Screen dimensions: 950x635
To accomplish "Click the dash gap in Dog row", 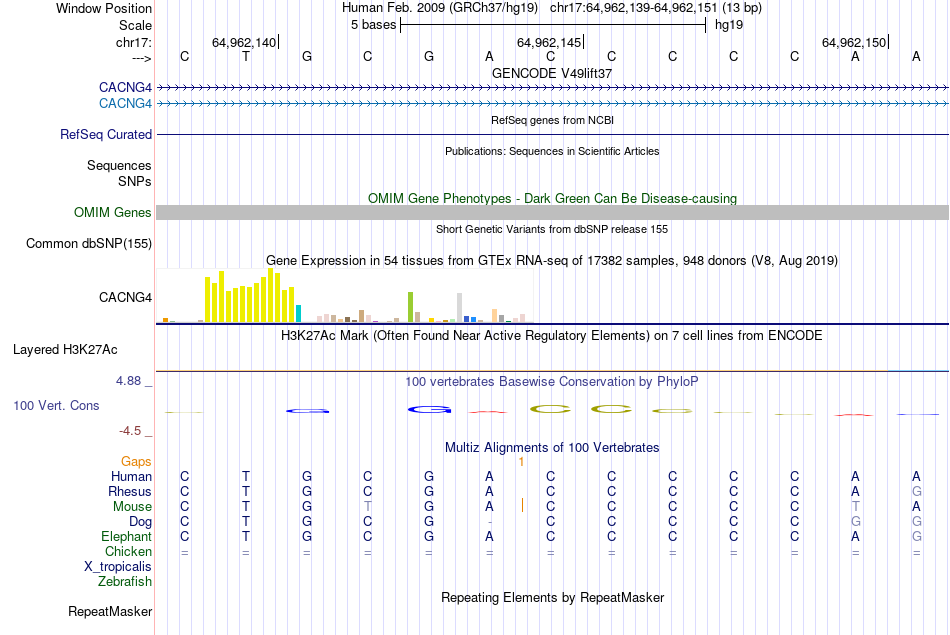I will [x=490, y=522].
